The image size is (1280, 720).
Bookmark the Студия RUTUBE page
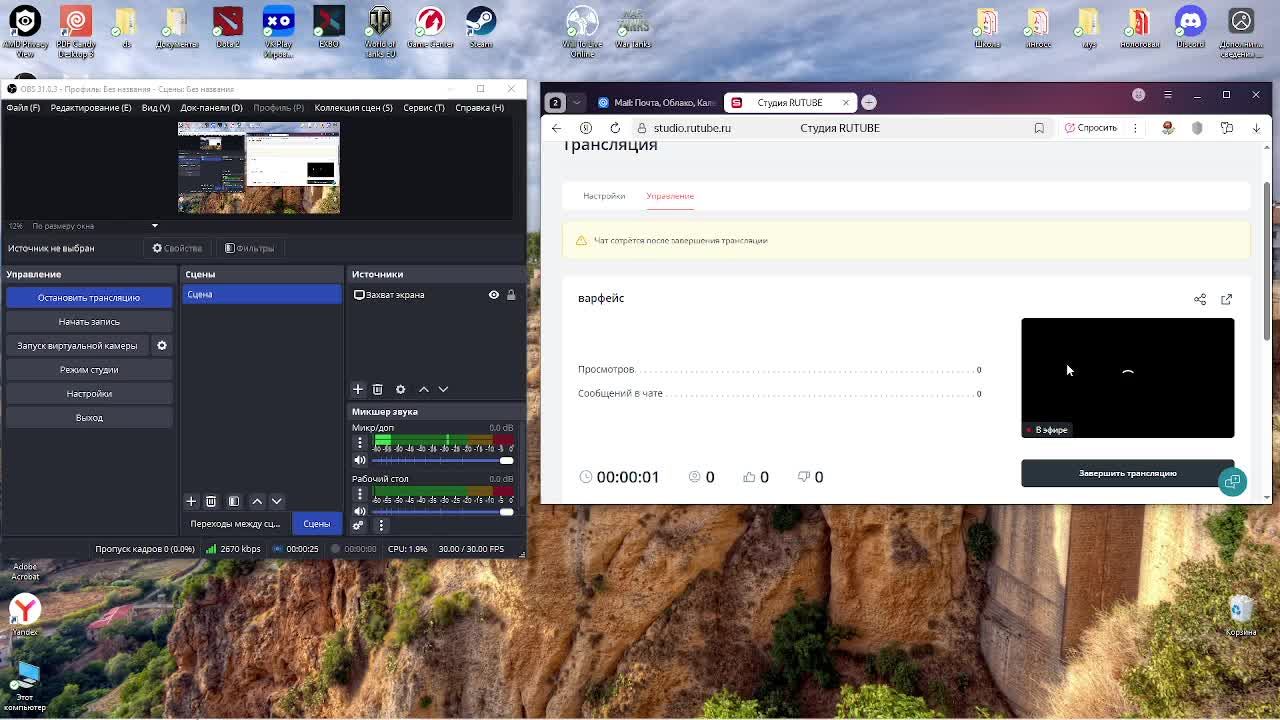(x=1039, y=128)
